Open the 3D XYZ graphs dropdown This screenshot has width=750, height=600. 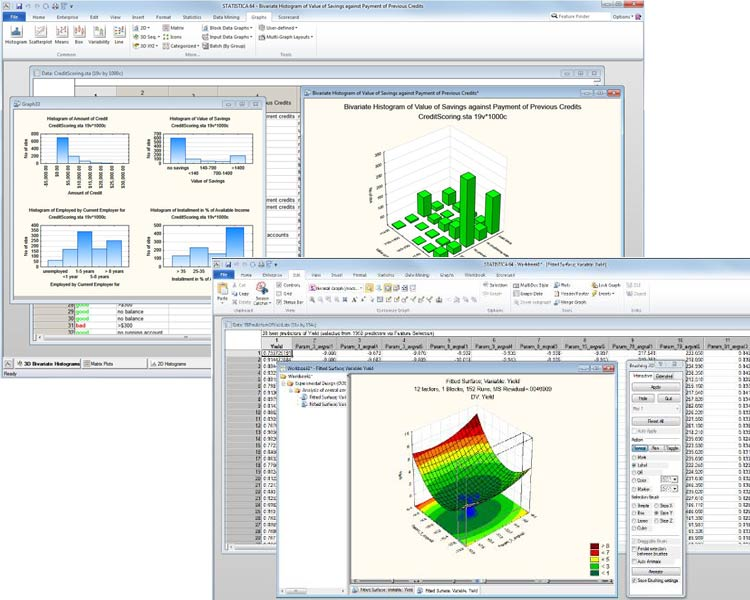pyautogui.click(x=145, y=46)
